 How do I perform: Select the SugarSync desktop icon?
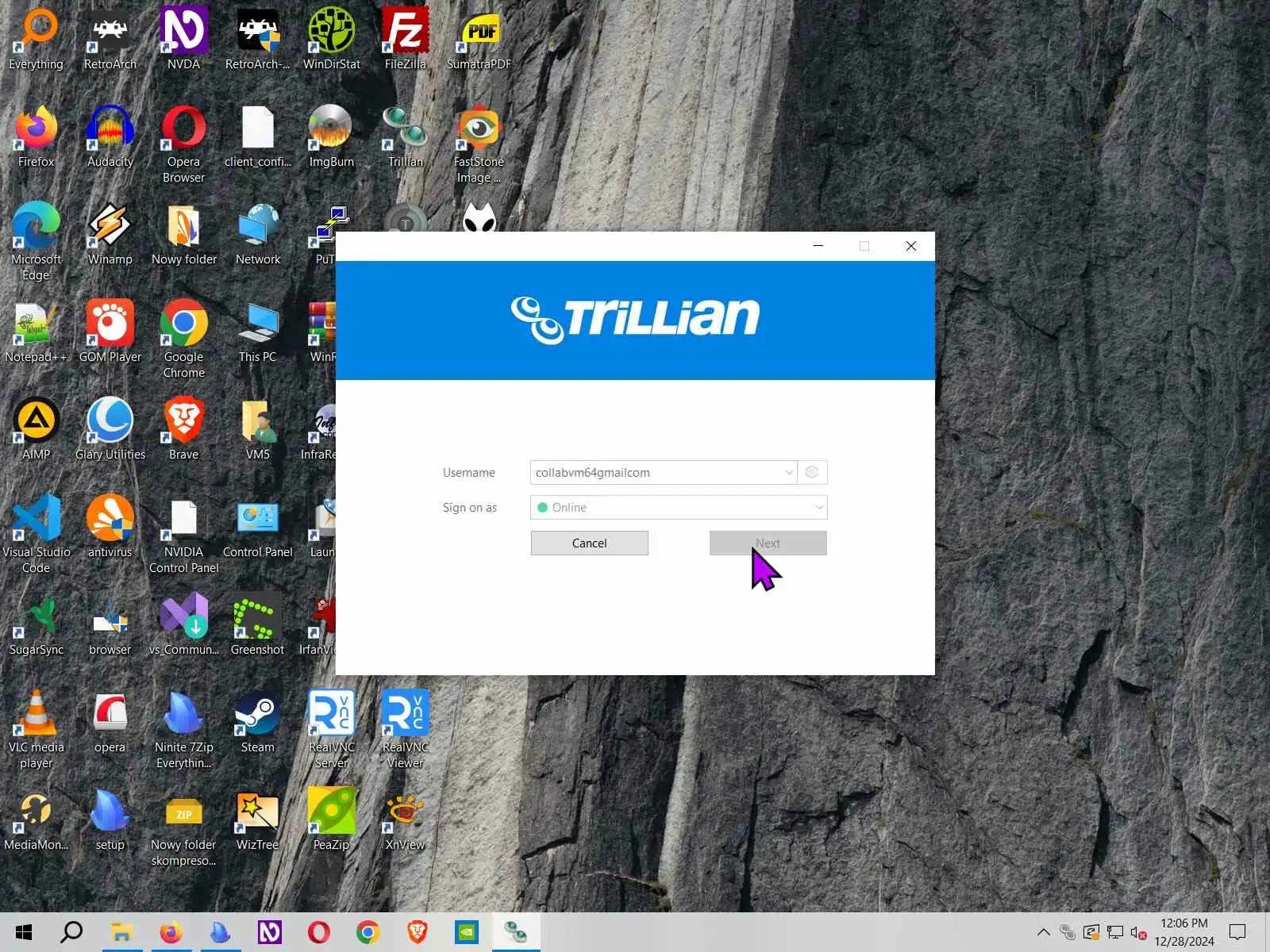37,624
